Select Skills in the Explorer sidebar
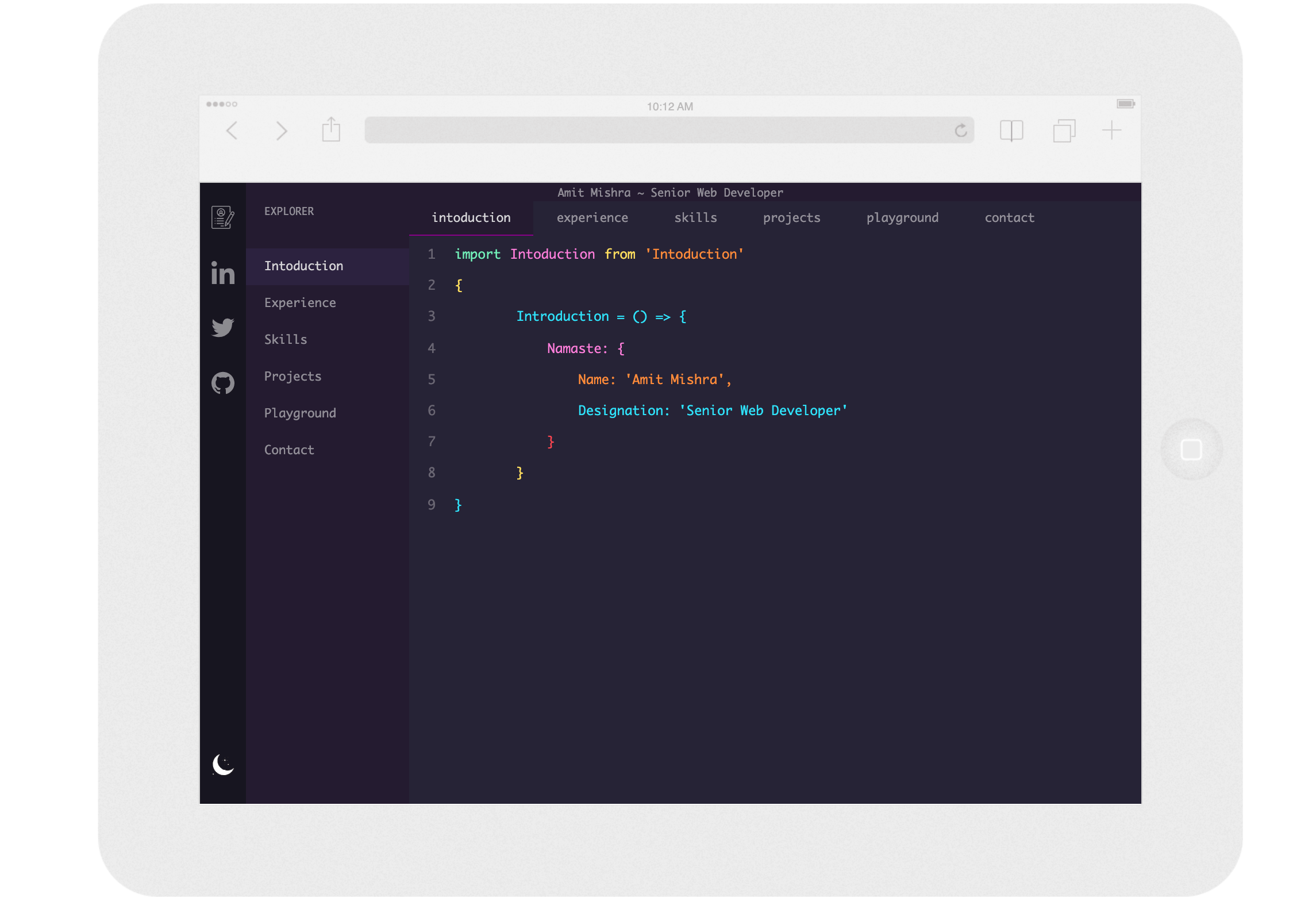 286,339
